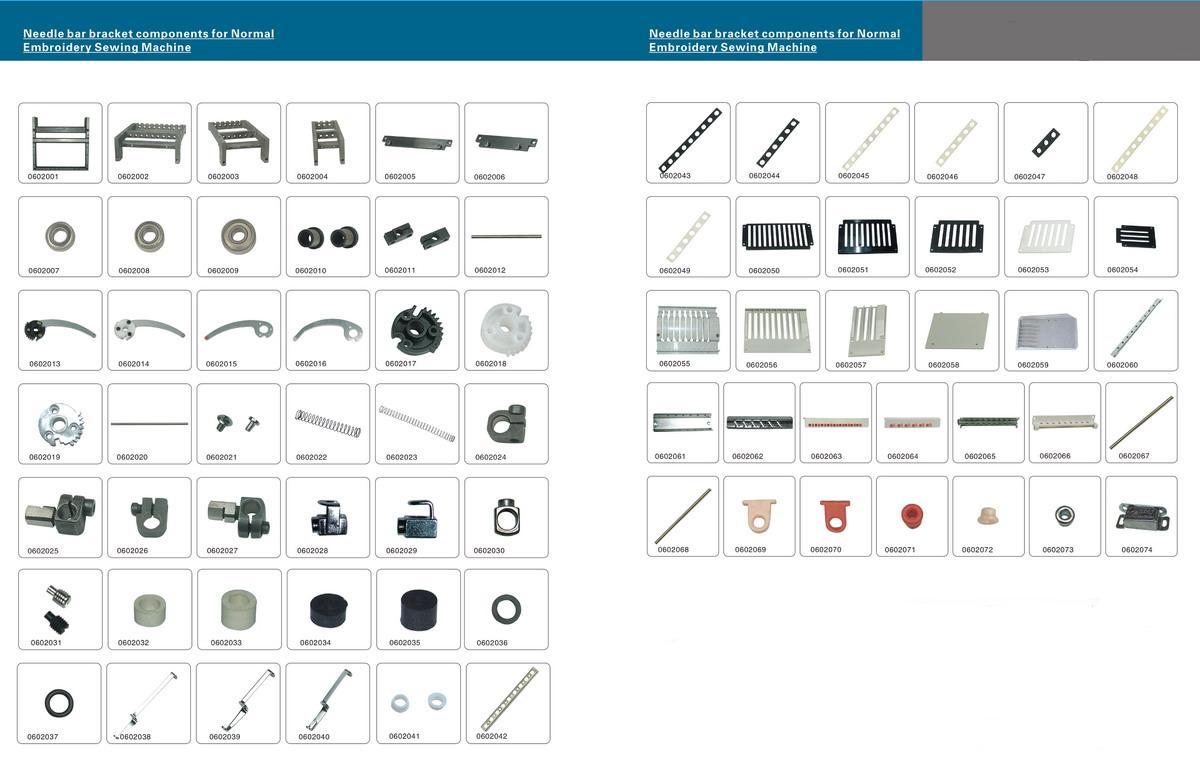
Task: Select the metal nut part 0602073
Action: [x=1064, y=515]
